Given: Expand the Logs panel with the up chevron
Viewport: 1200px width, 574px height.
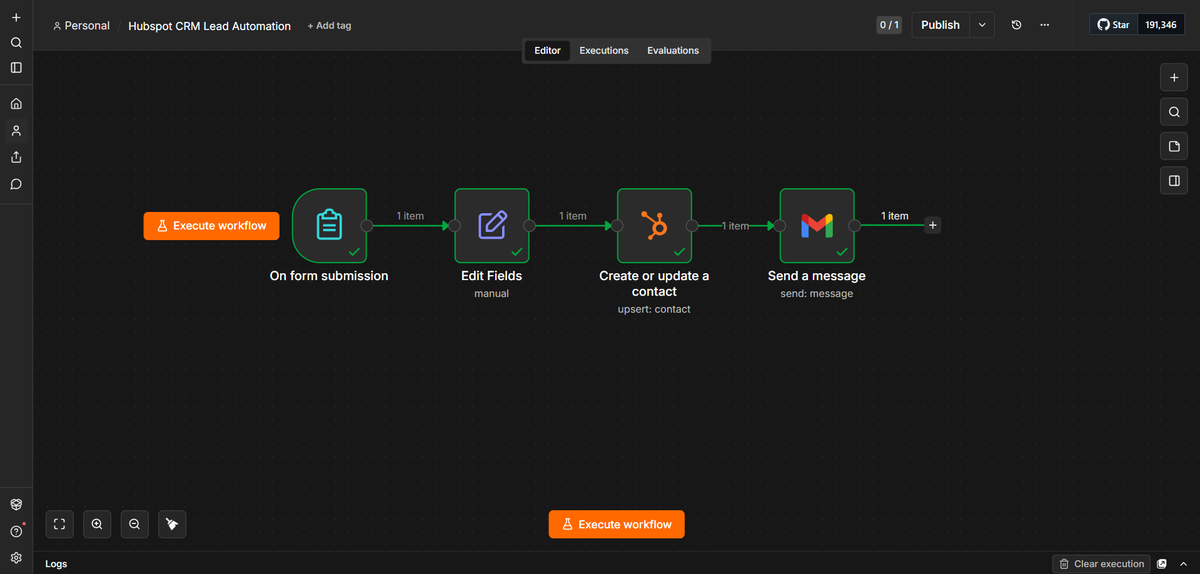Looking at the screenshot, I should point(1184,564).
